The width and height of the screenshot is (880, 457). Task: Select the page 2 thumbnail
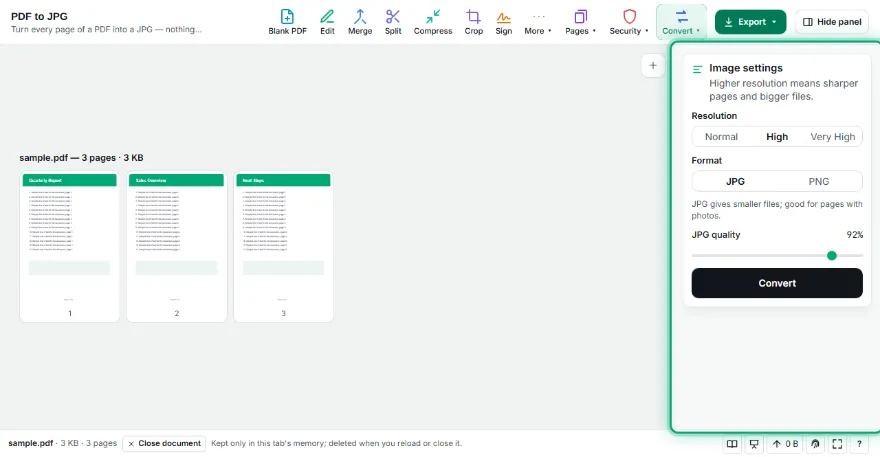(x=176, y=246)
